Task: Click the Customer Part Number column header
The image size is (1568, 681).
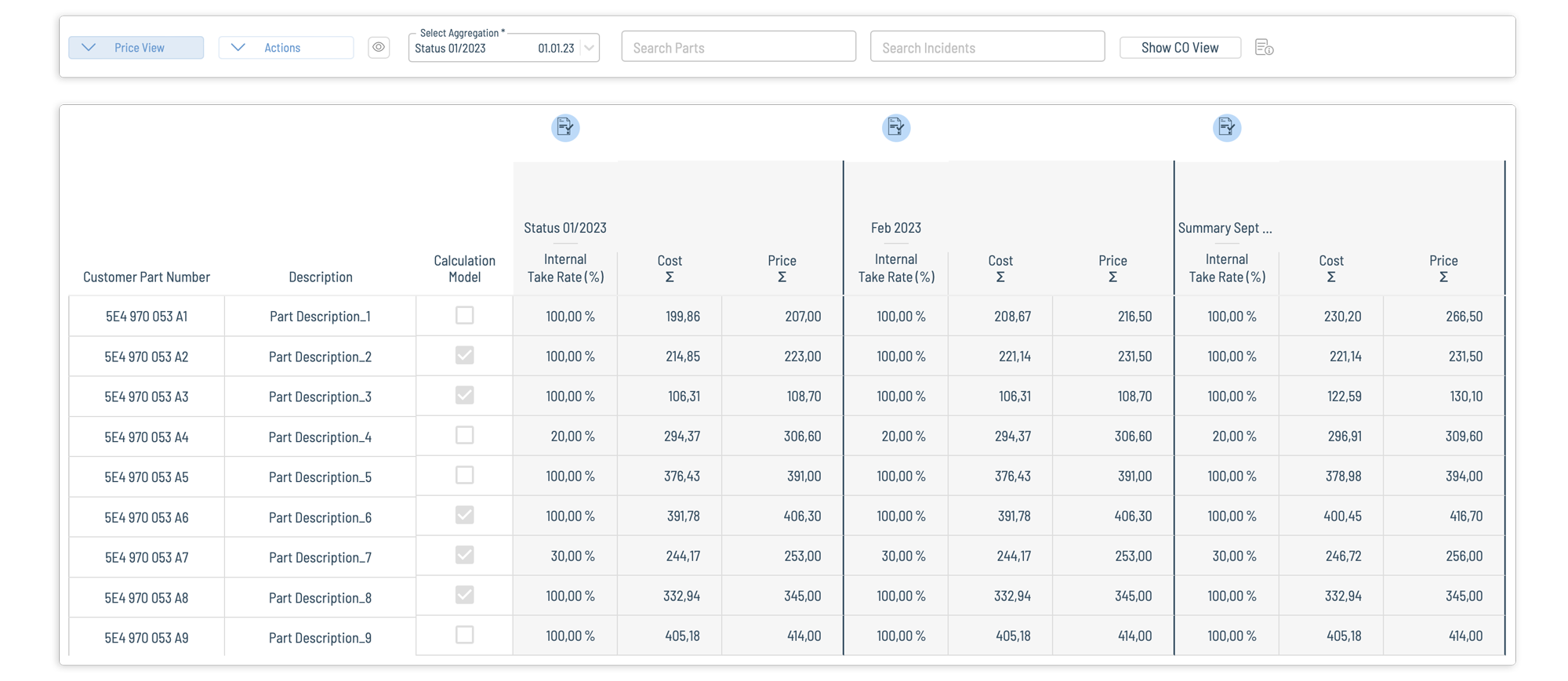Action: 147,277
